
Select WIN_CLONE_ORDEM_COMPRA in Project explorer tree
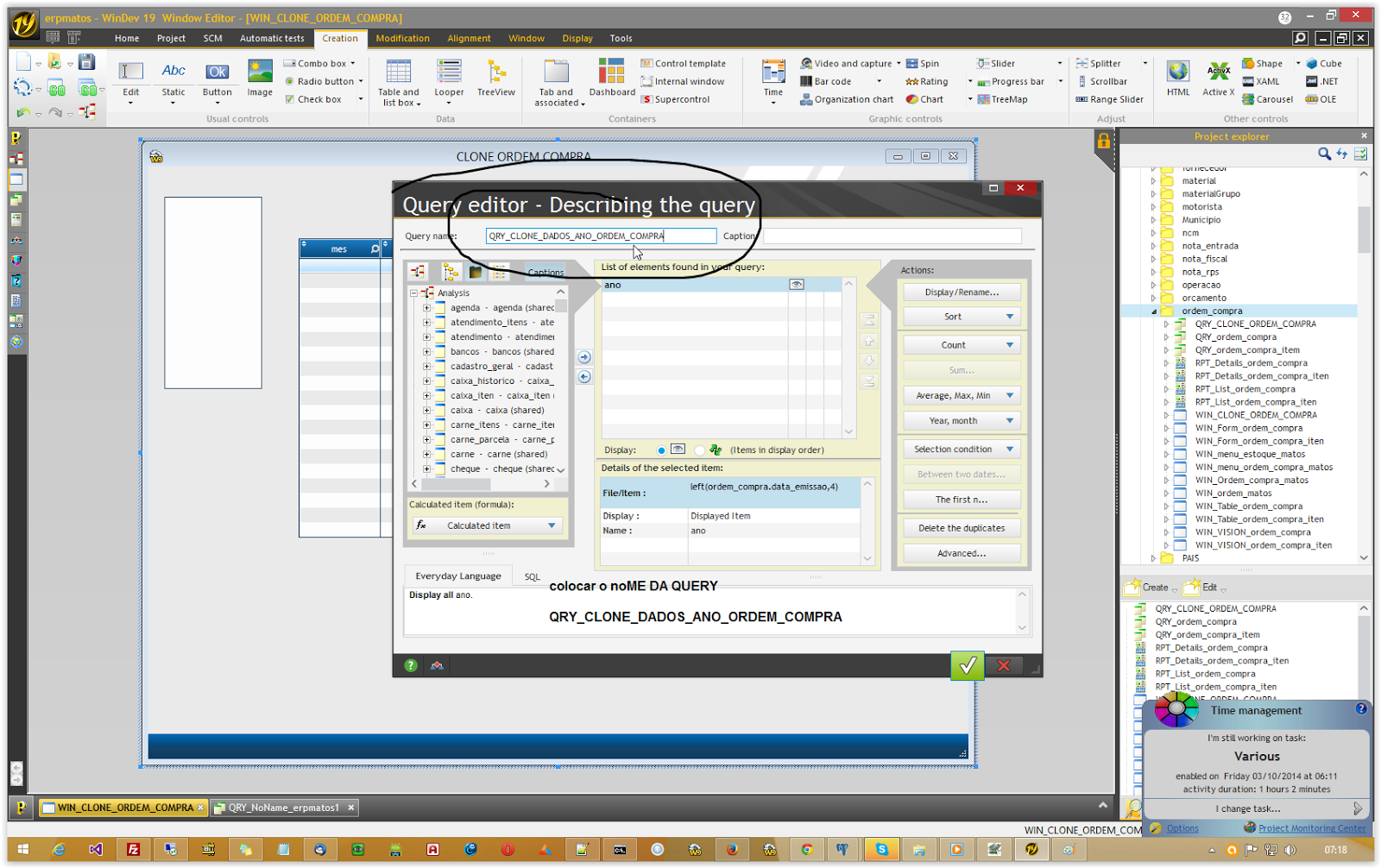(x=1256, y=415)
